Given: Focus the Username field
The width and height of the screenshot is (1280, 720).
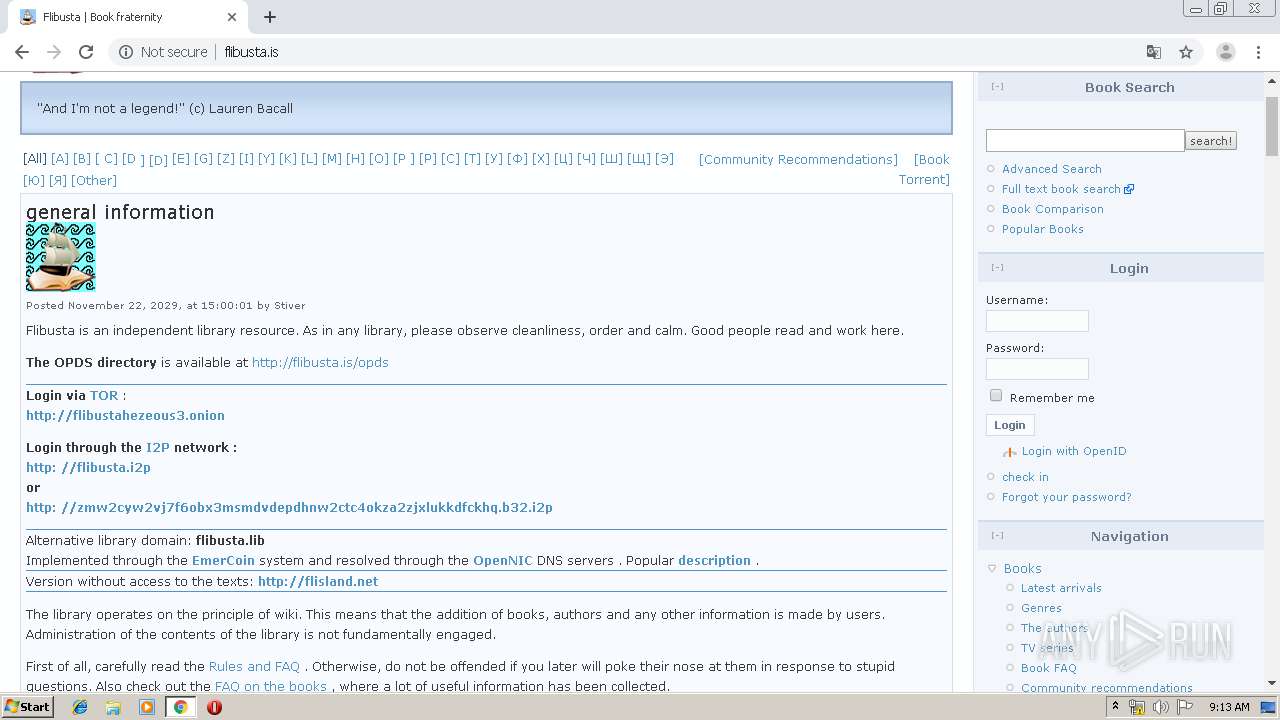Looking at the screenshot, I should [1037, 321].
